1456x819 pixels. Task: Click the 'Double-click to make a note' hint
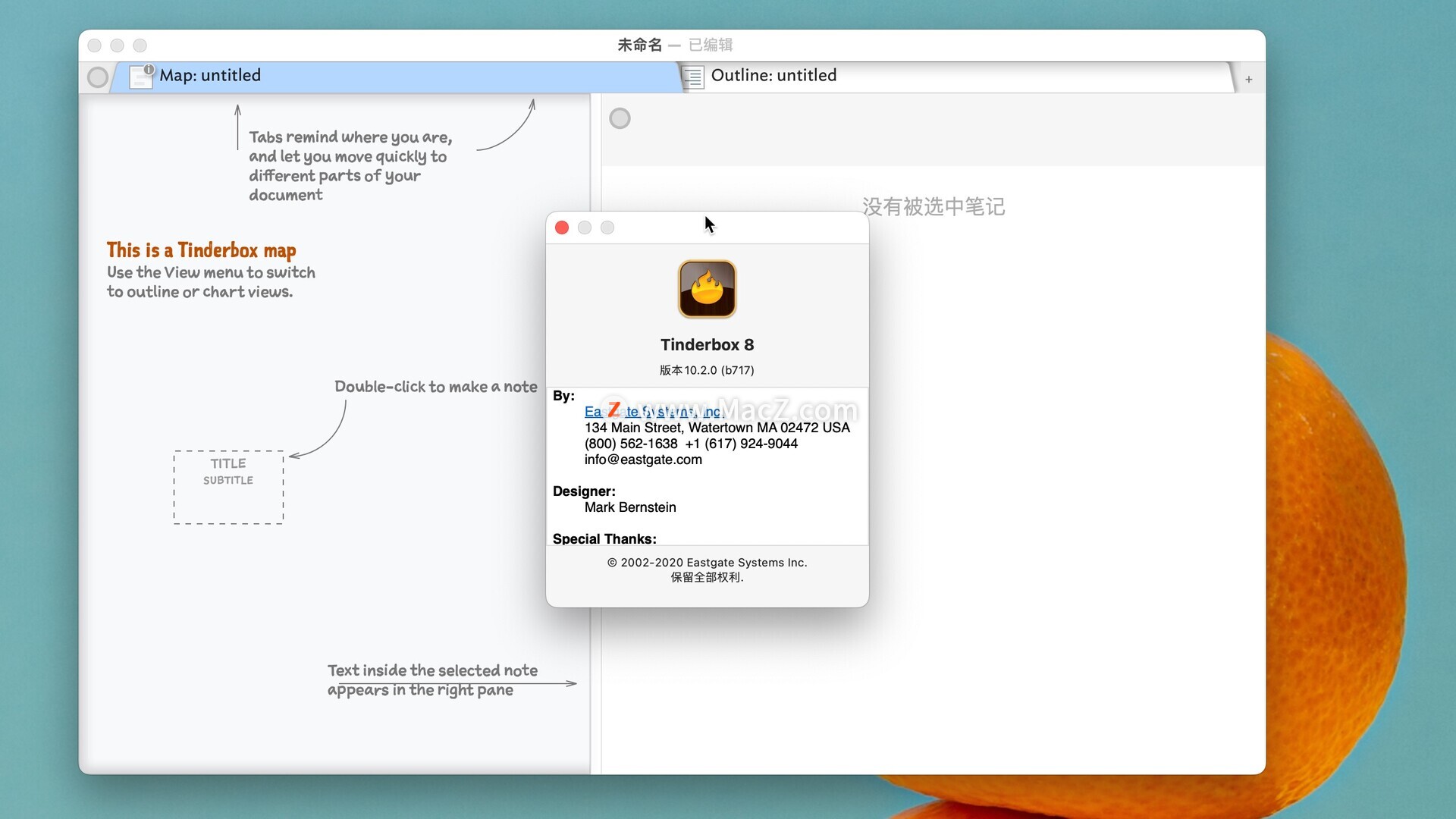(x=435, y=387)
